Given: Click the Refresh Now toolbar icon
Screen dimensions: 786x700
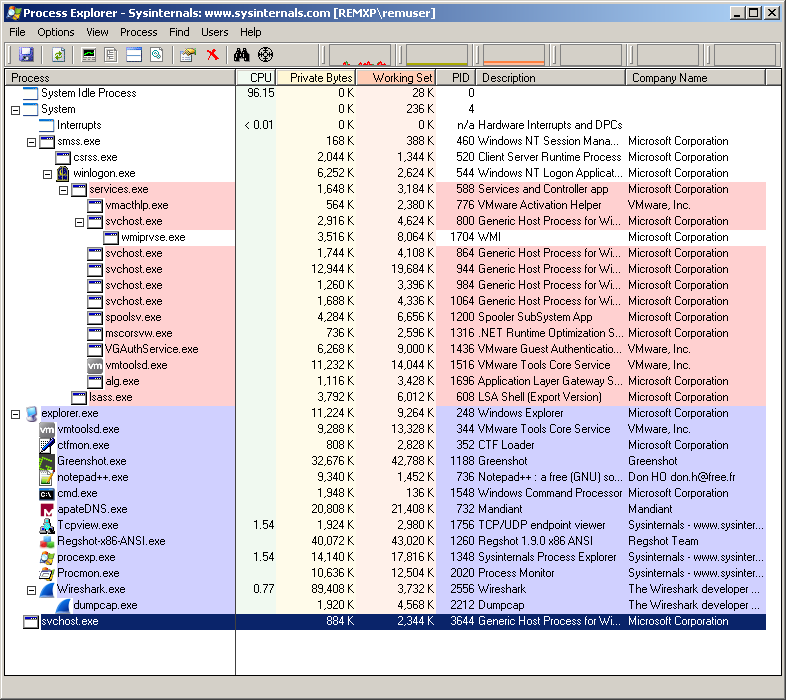Looking at the screenshot, I should 59,55.
